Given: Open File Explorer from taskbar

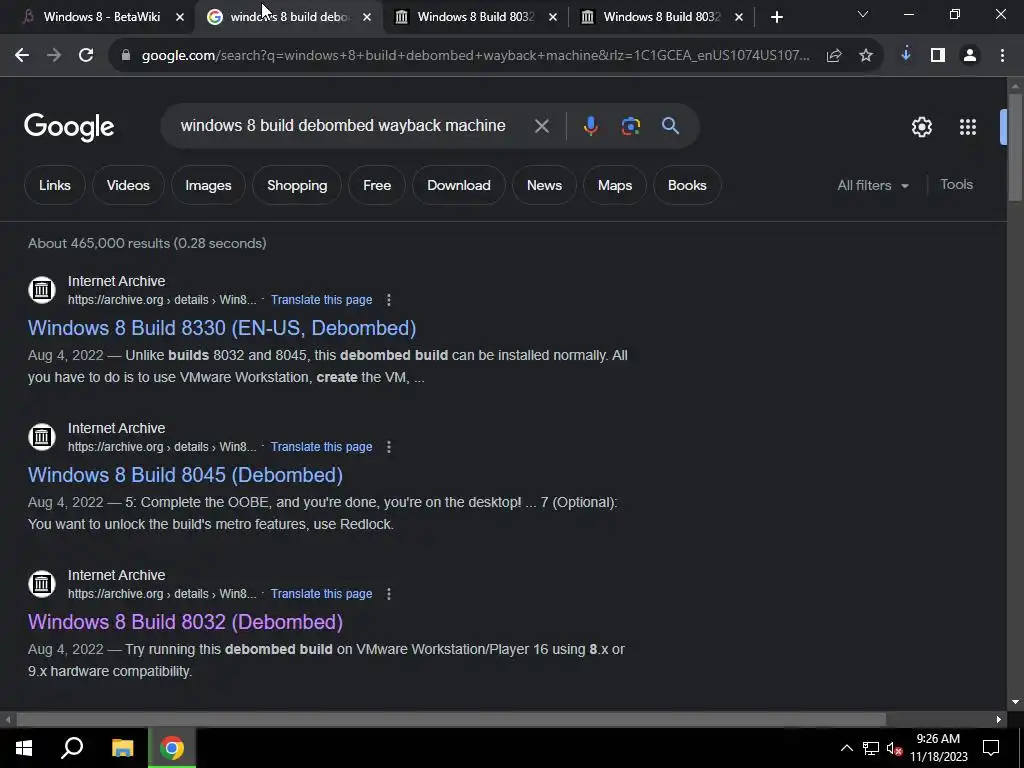Looking at the screenshot, I should tap(122, 748).
